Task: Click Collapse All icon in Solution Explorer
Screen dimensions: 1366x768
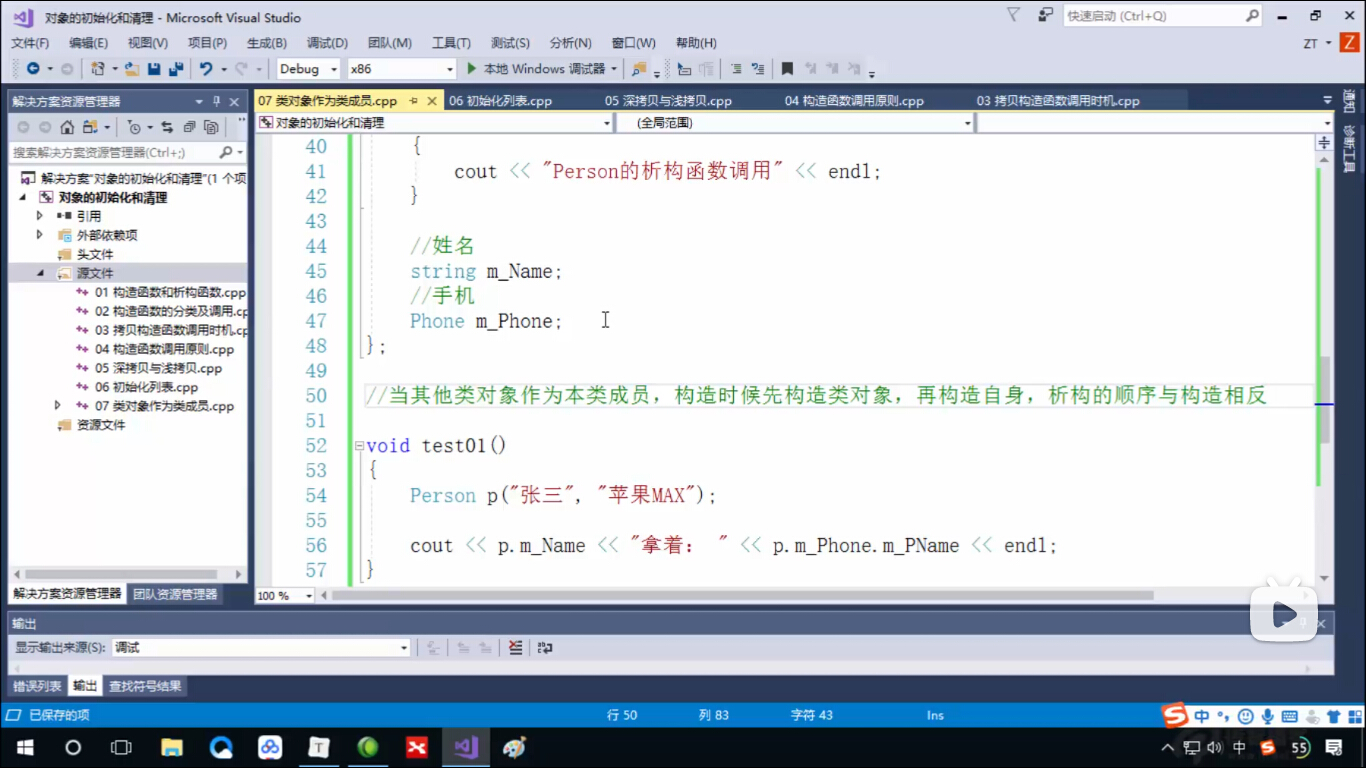Action: pos(189,127)
